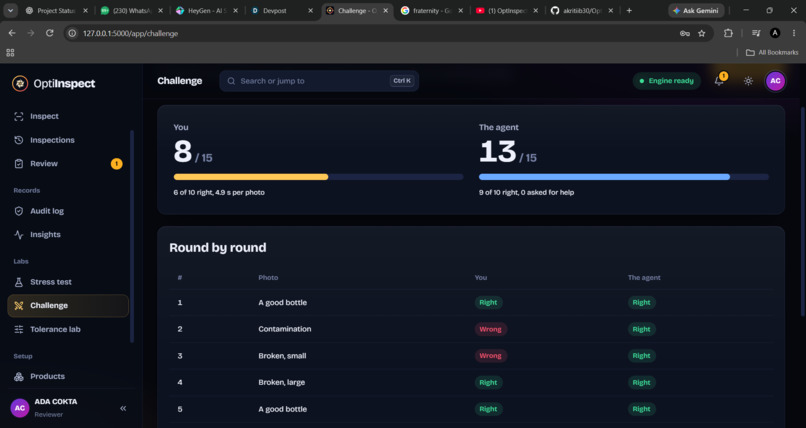Click the Audit log shield icon
The height and width of the screenshot is (428, 806).
pos(19,211)
